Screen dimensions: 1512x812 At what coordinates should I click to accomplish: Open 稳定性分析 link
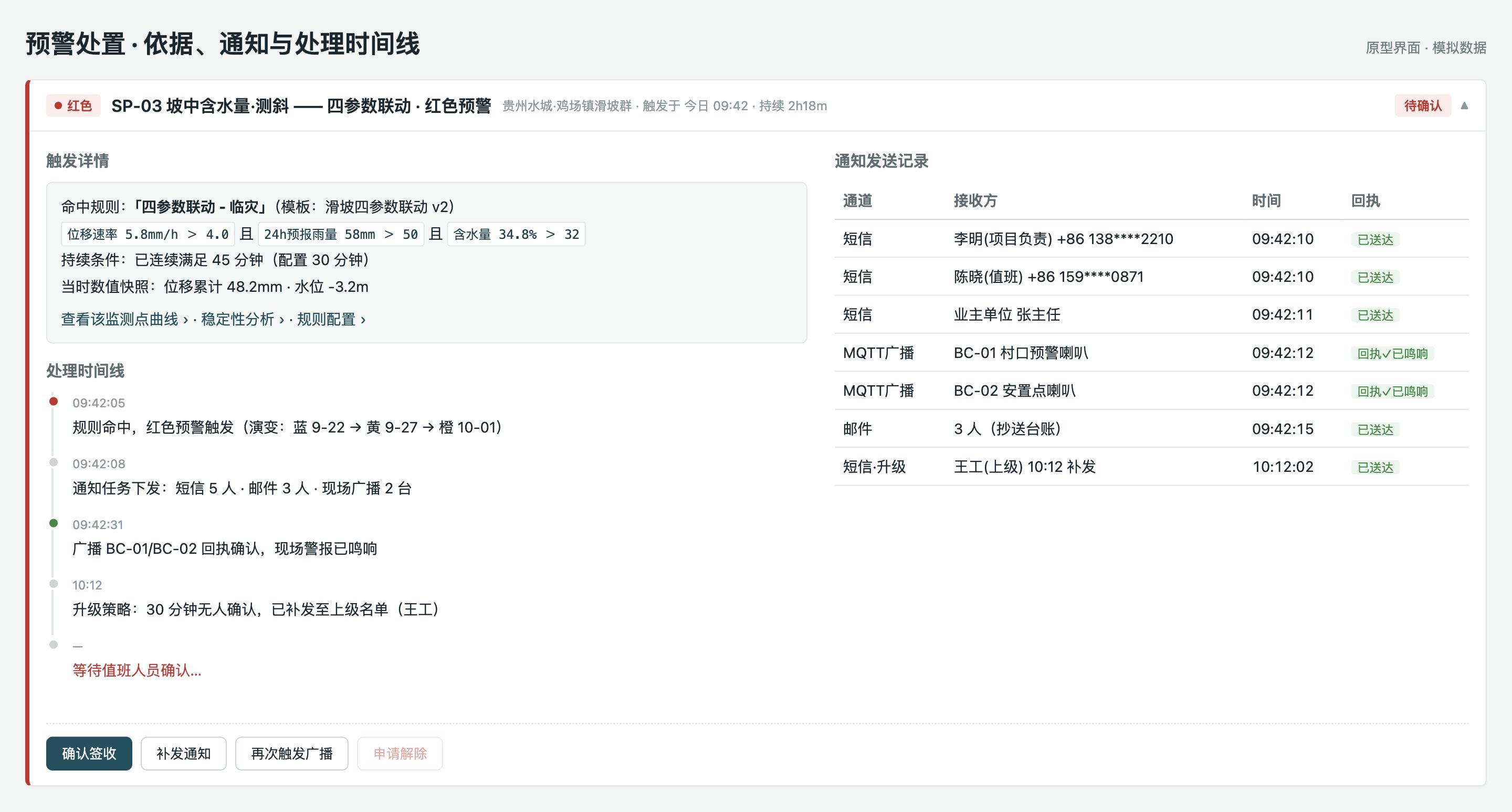point(243,319)
